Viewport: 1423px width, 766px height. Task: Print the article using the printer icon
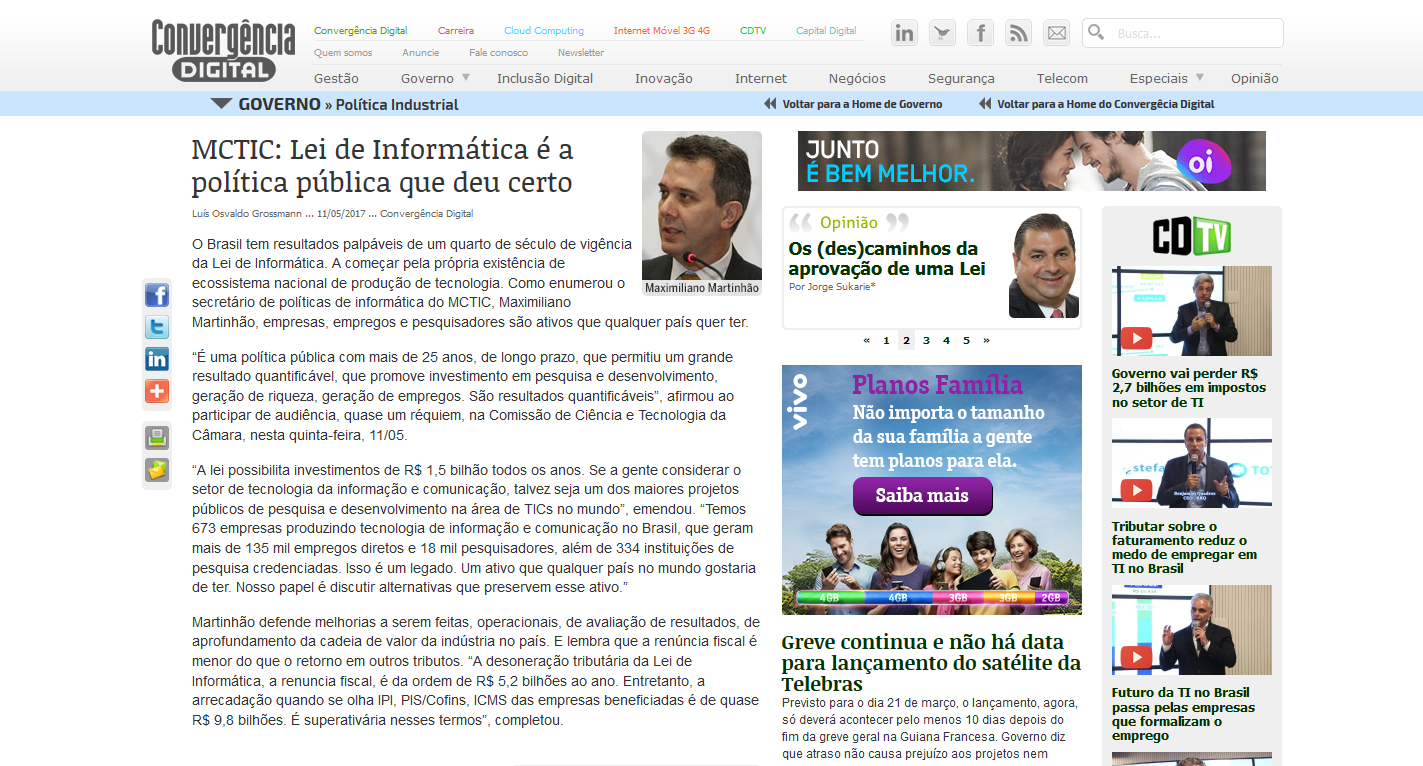[157, 437]
